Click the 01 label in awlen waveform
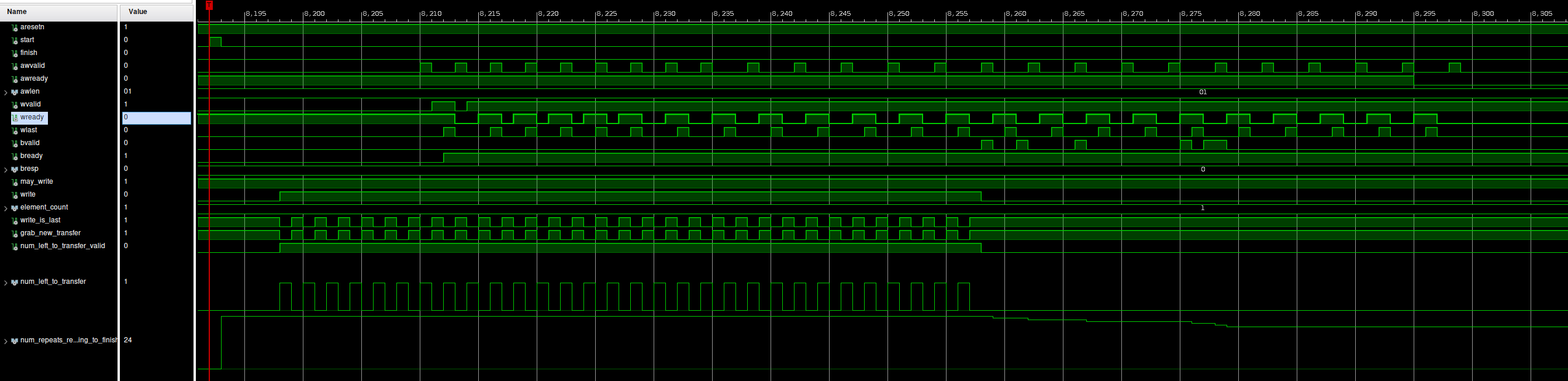Viewport: 1568px width, 381px height. tap(1203, 92)
